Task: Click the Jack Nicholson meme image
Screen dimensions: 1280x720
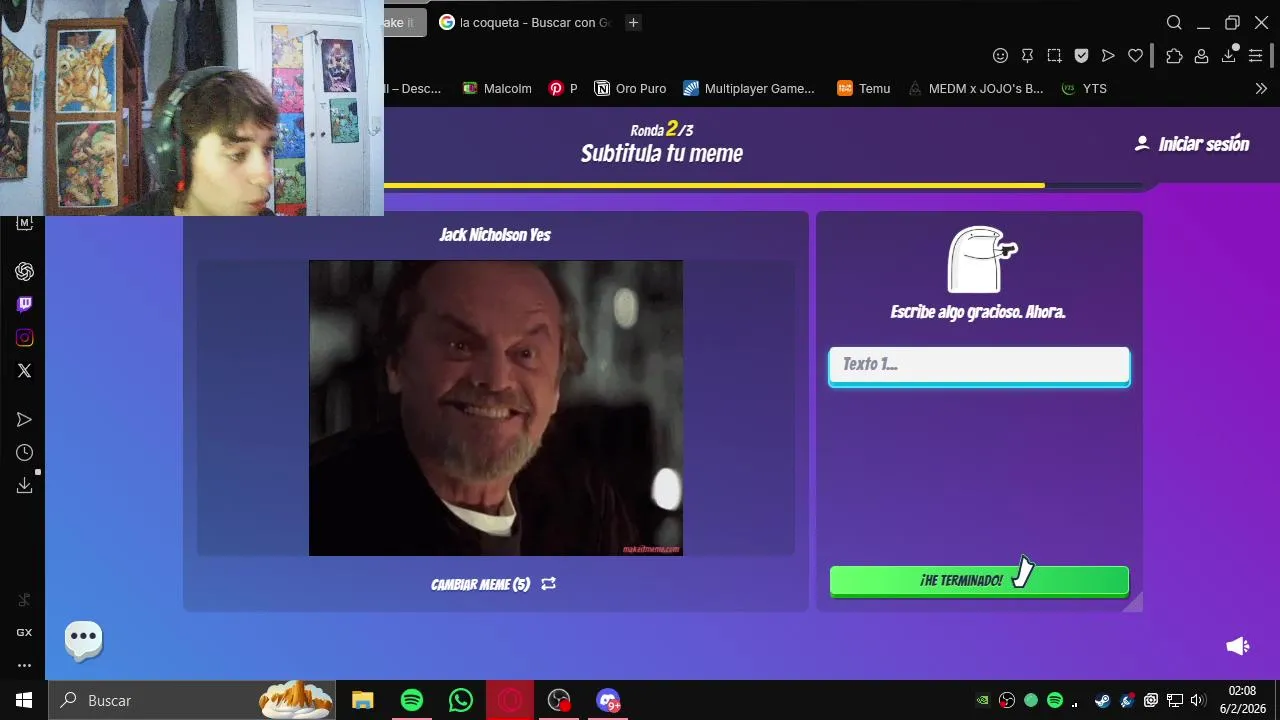Action: pyautogui.click(x=496, y=408)
